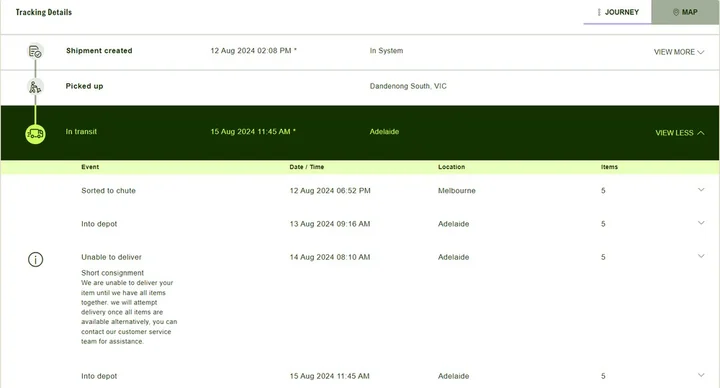This screenshot has height=388, width=720.
Task: Click the 13 Aug 2024 09:16 AM time
Action: [330, 224]
